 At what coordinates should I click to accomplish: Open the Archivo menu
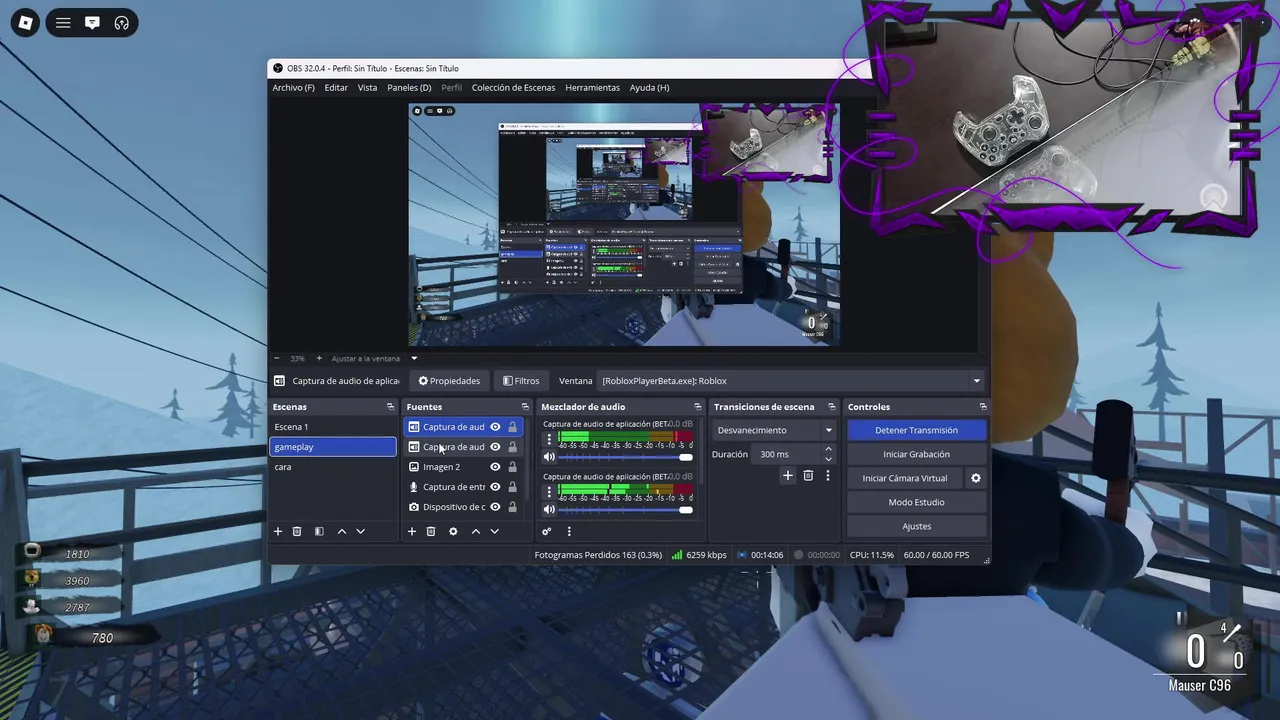tap(293, 87)
